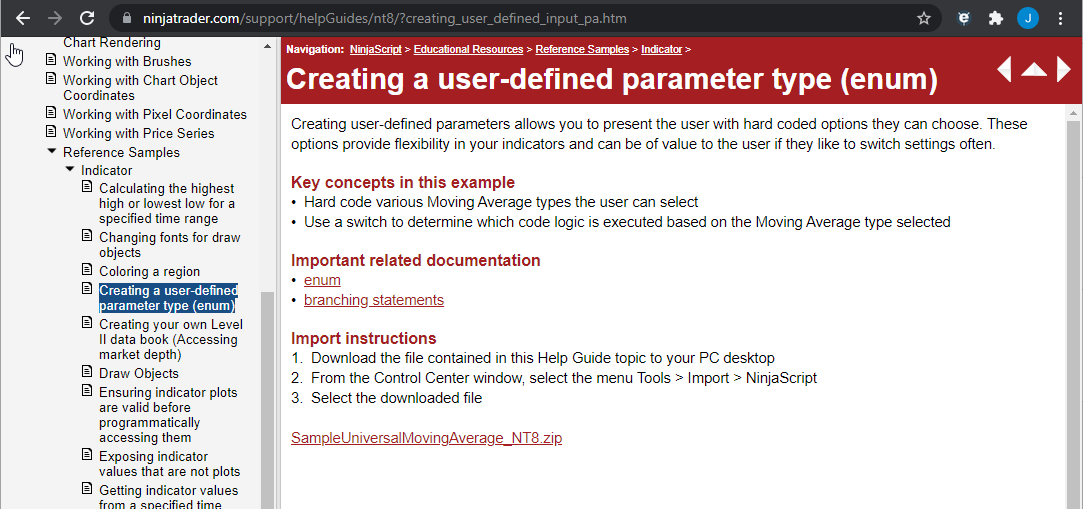The width and height of the screenshot is (1083, 509).
Task: Open the enum documentation link
Action: [x=322, y=280]
